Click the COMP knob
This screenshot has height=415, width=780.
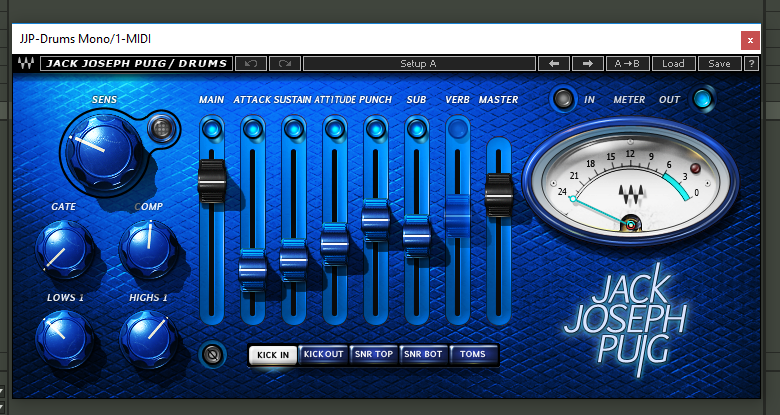[x=149, y=249]
